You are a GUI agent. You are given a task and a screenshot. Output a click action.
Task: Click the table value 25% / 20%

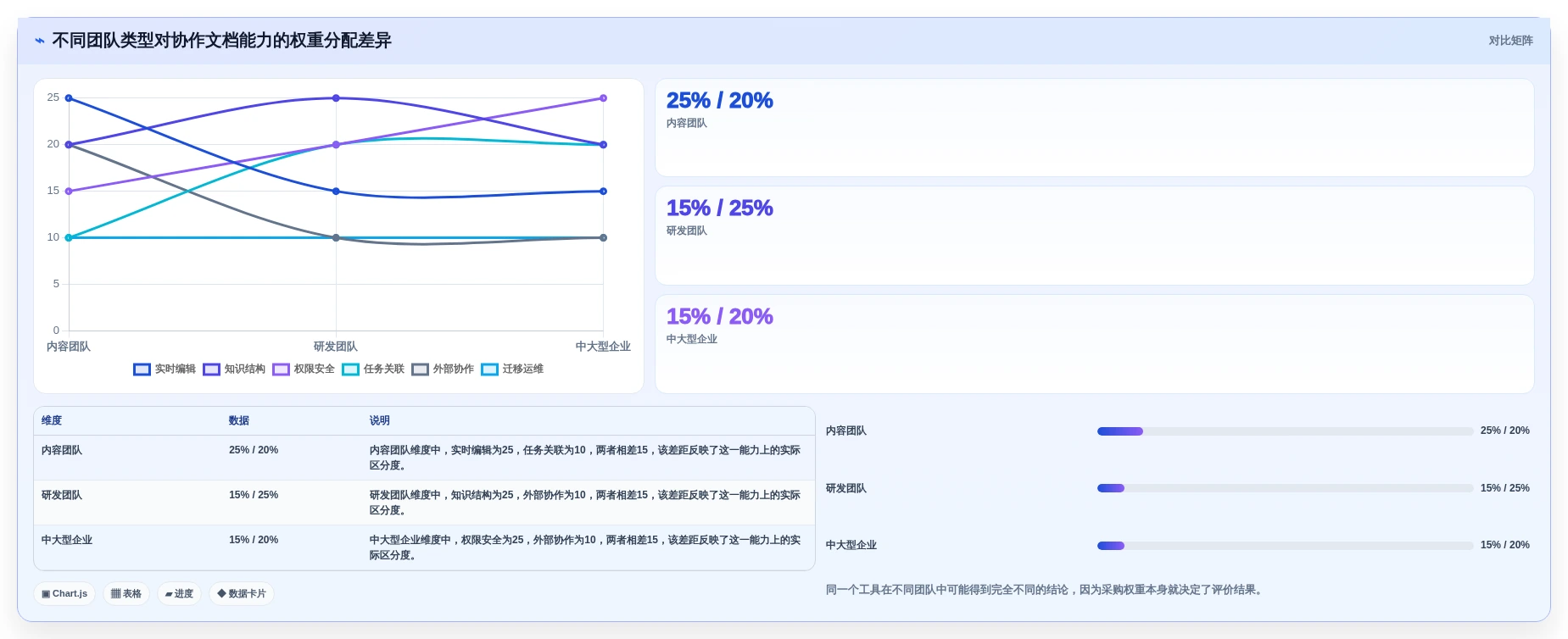(254, 451)
